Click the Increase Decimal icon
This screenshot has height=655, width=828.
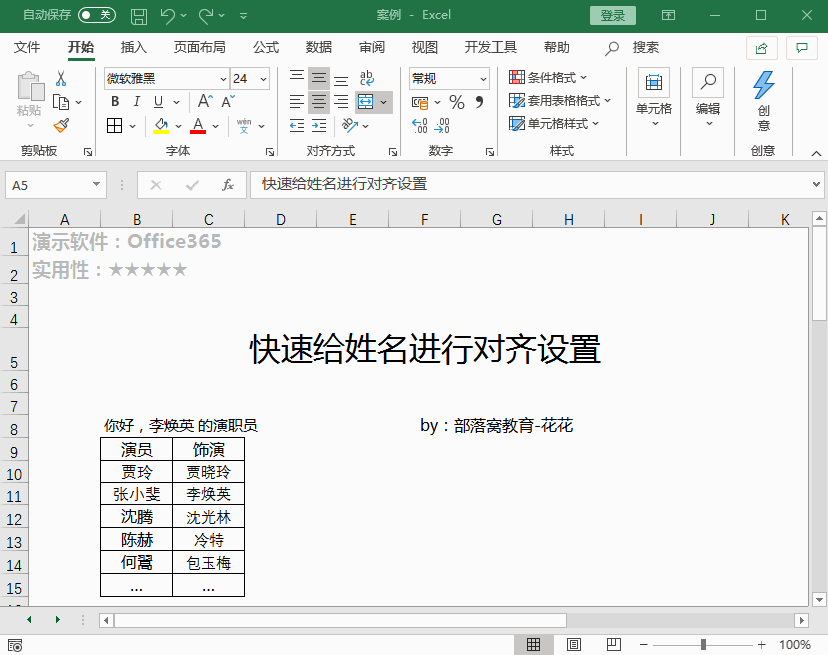420,126
